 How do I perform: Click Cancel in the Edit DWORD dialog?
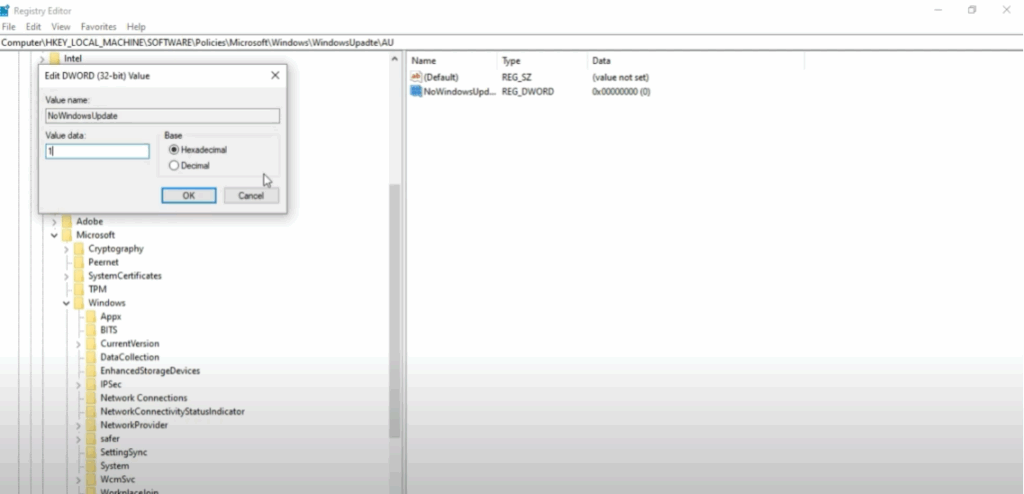(x=251, y=196)
